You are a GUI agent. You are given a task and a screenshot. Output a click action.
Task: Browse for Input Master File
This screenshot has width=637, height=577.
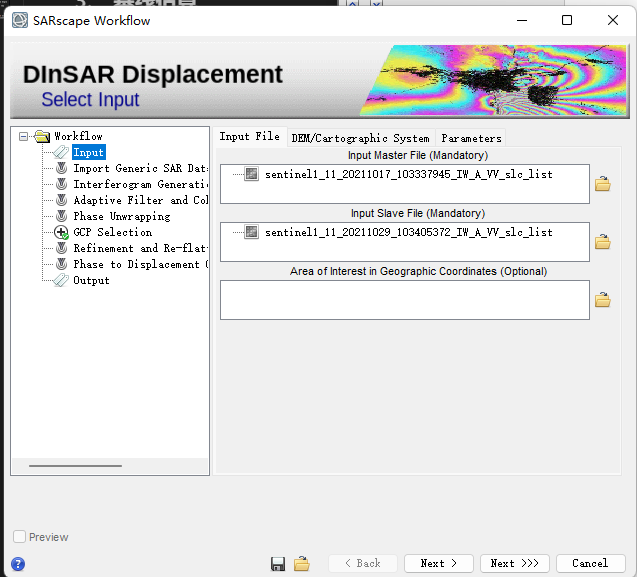[602, 184]
